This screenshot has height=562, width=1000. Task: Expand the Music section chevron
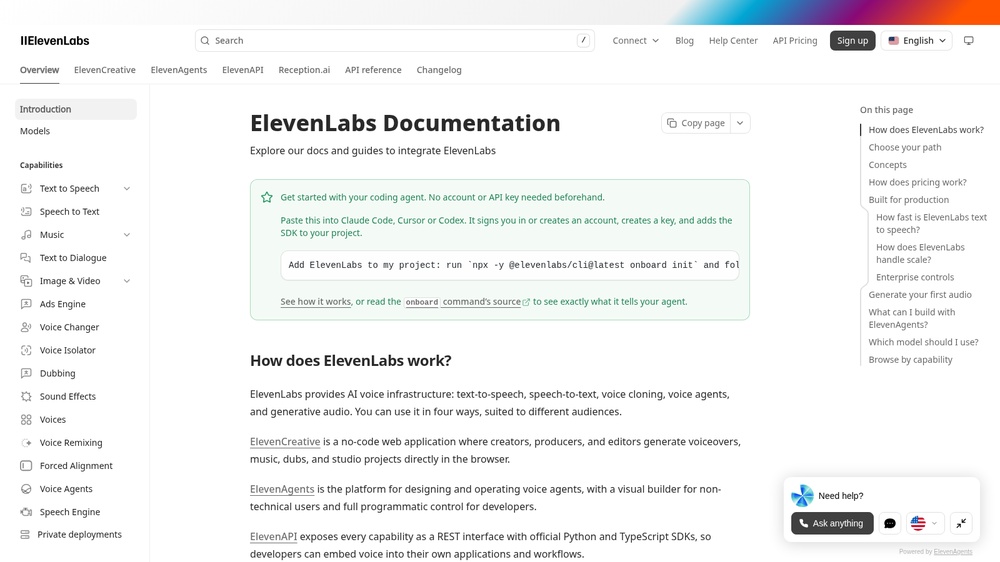(x=127, y=235)
